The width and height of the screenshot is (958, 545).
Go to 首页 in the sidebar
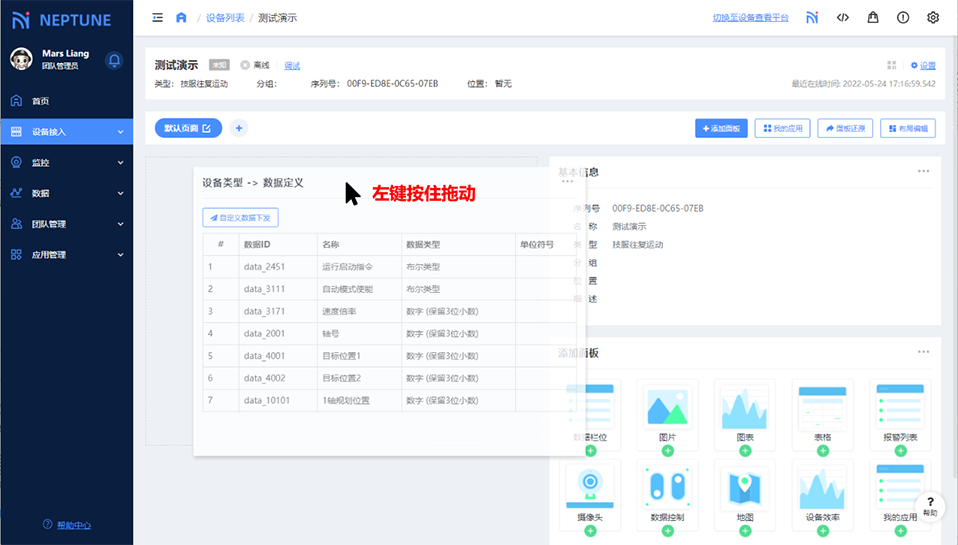[x=40, y=101]
